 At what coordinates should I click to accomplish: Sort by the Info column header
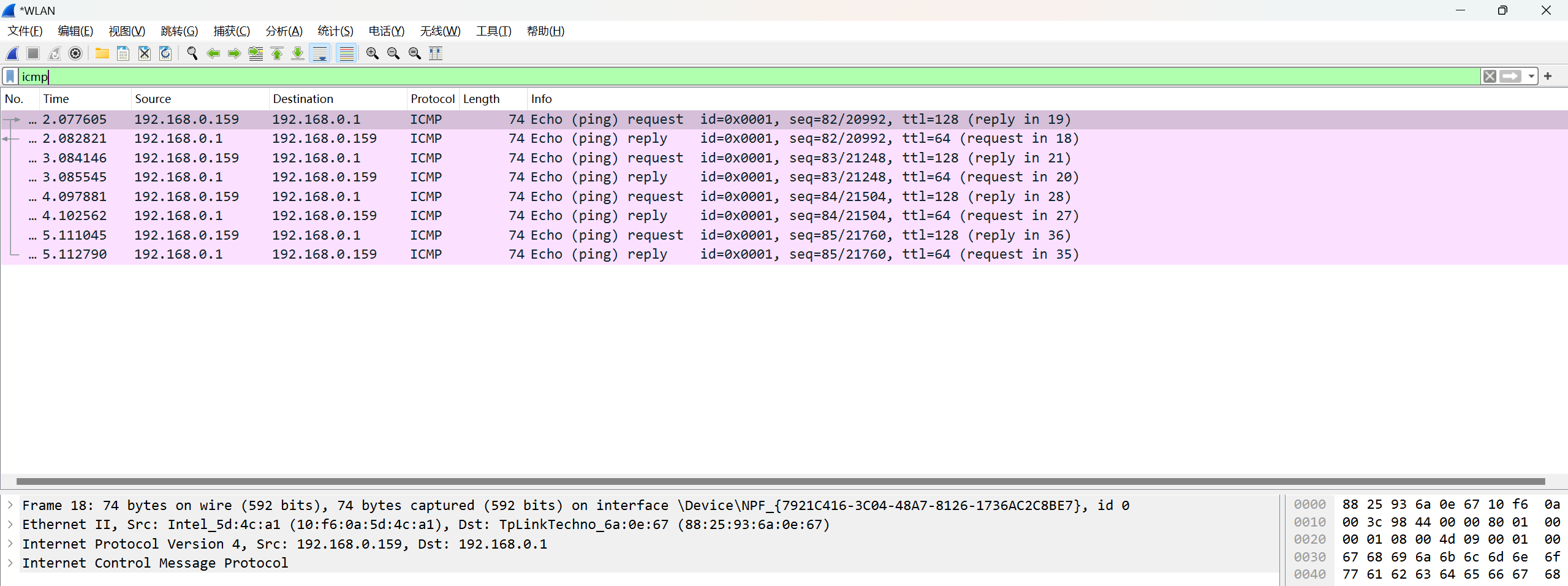click(x=1047, y=99)
